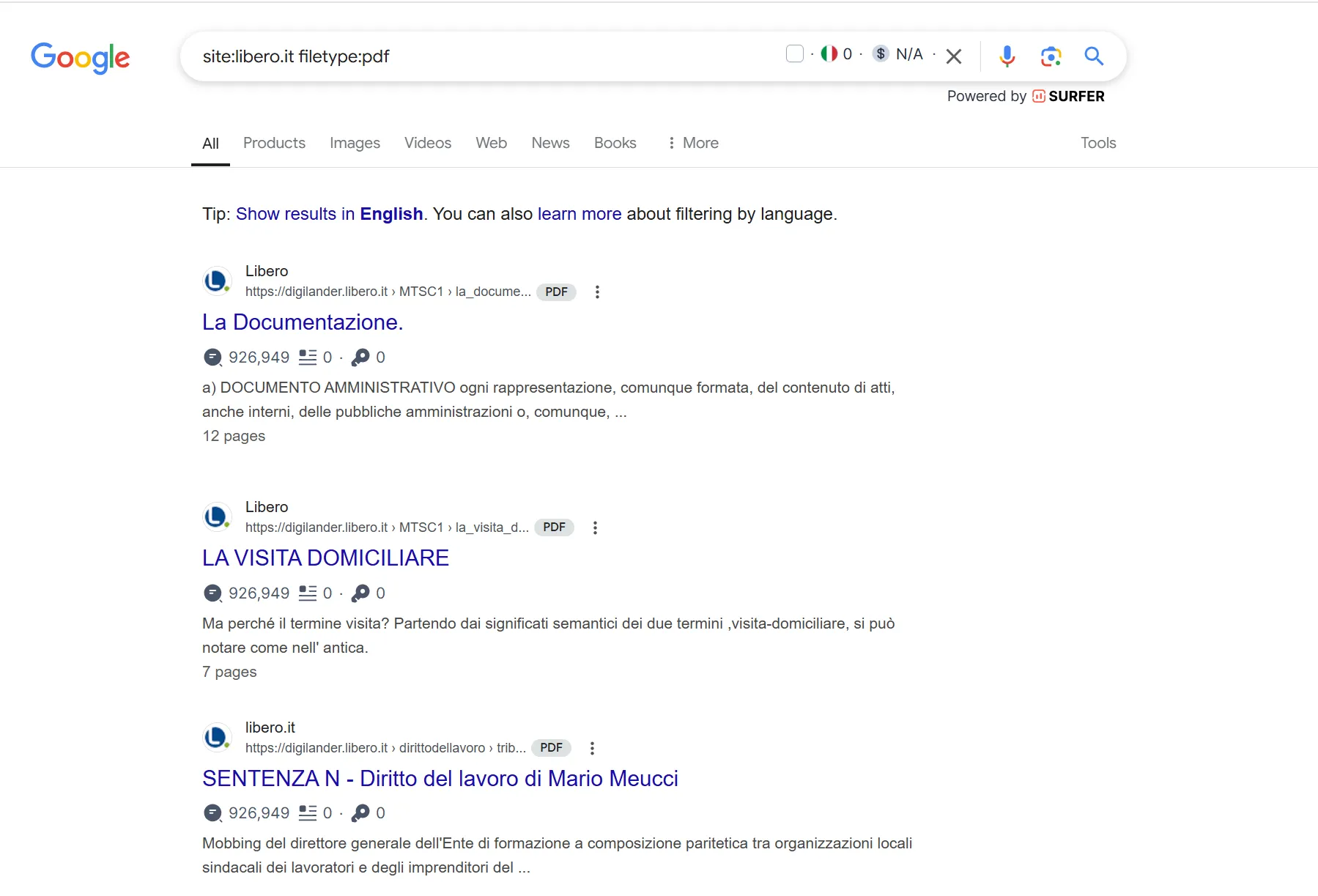Click the PDF badge on the first result
Viewport: 1318px width, 896px height.
[556, 292]
